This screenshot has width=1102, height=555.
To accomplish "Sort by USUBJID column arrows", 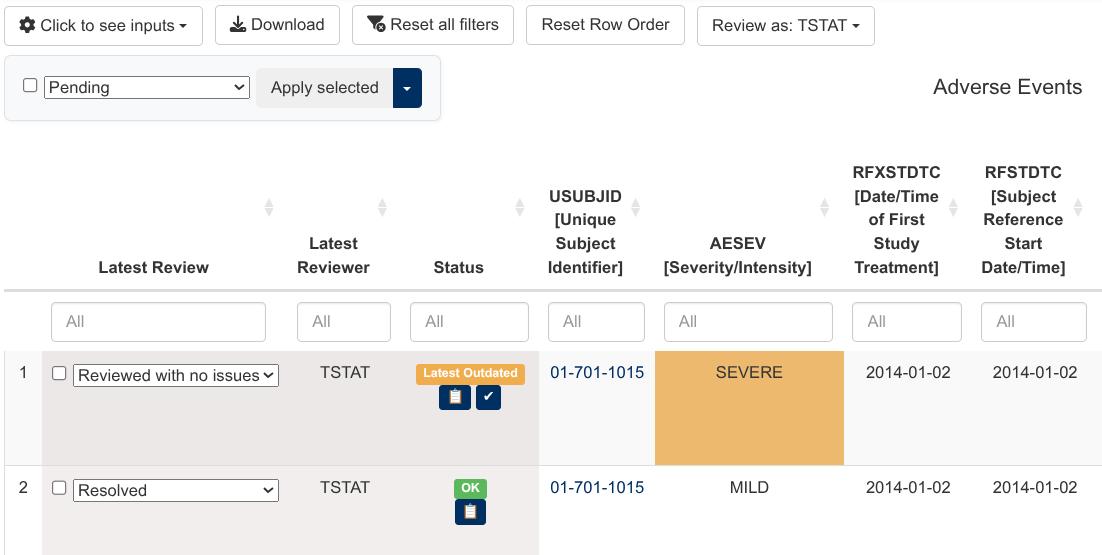I will (x=635, y=207).
